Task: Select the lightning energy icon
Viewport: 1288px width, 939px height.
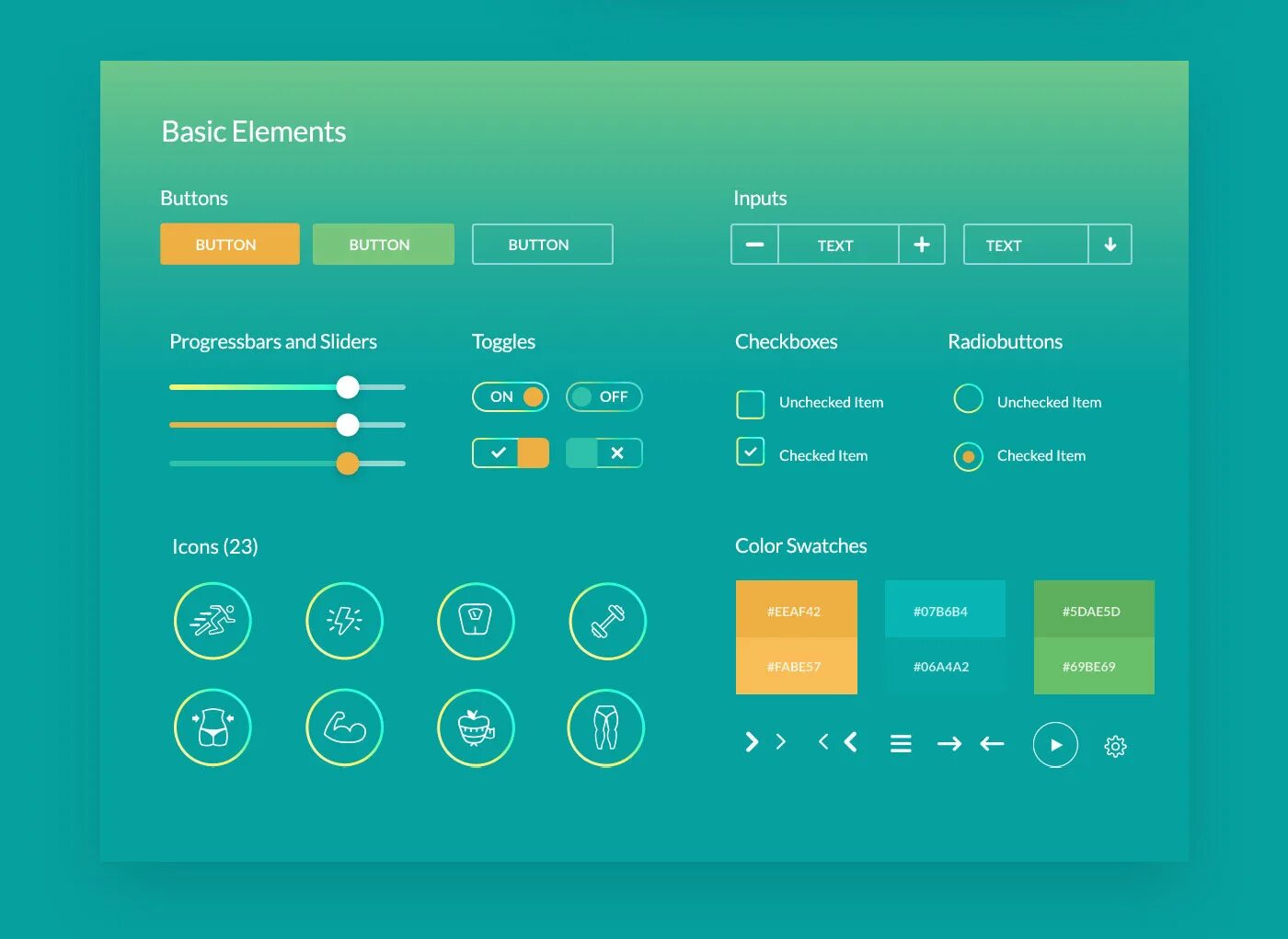Action: [344, 621]
